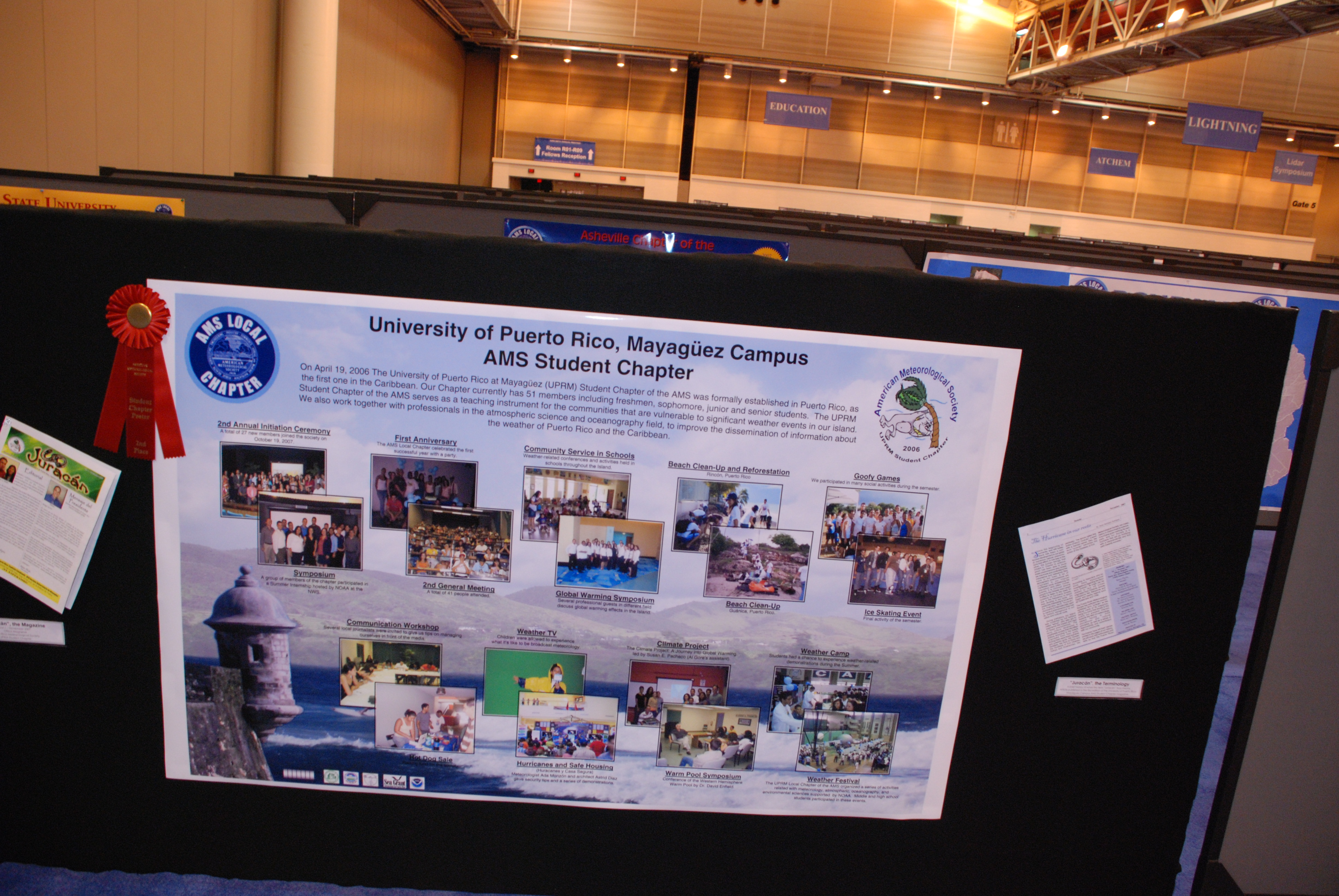
Task: Open the Warm Pool Symposium classroom photo
Action: (708, 737)
